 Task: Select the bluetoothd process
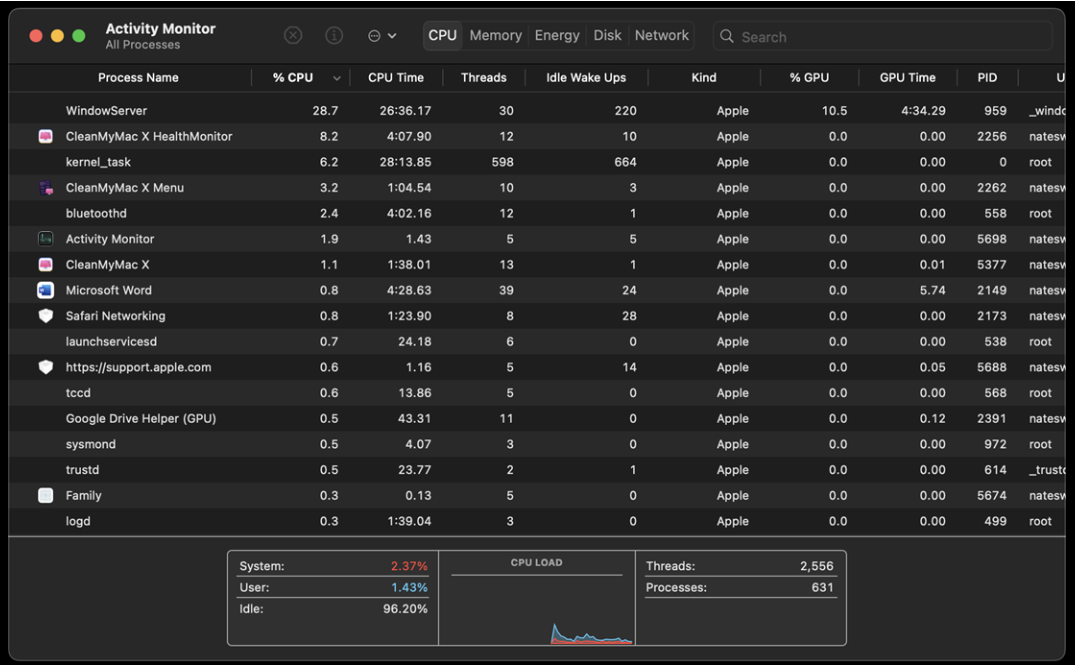click(x=96, y=213)
